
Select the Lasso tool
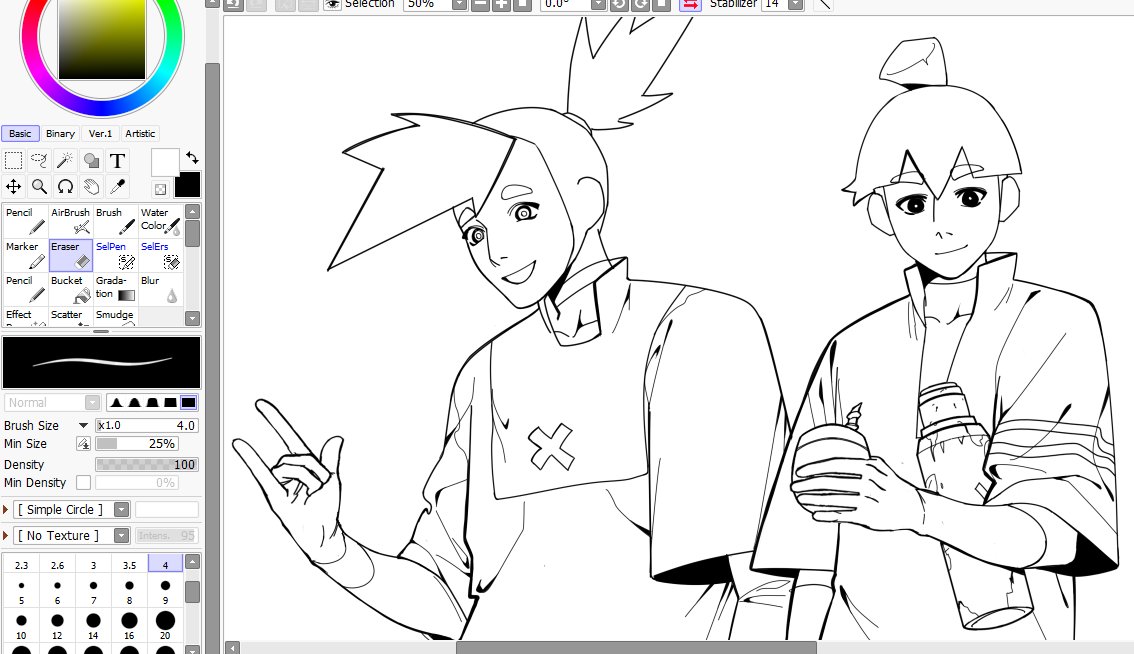pos(40,160)
